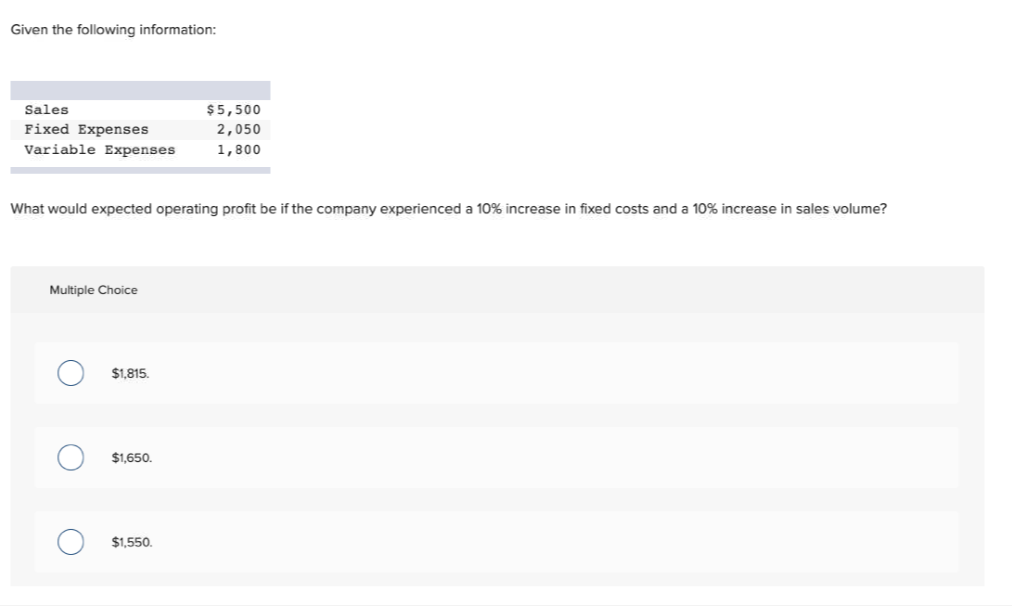Click the 'Given the following information' text
The image size is (1012, 607).
point(114,30)
